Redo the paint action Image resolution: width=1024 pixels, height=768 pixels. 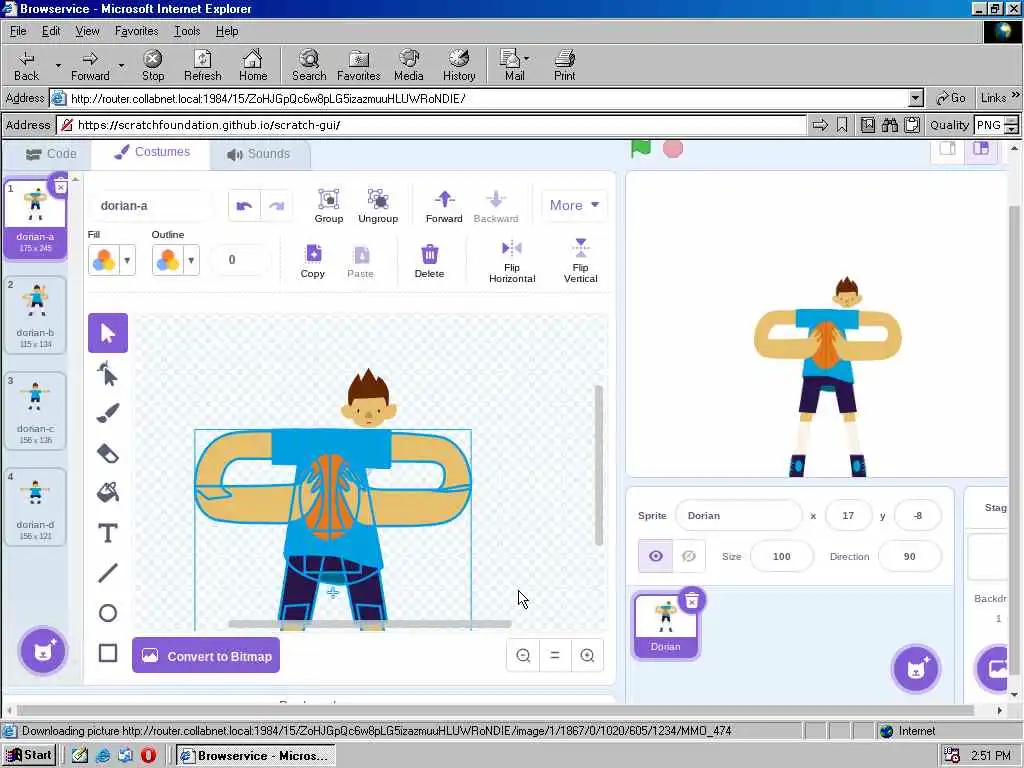(x=276, y=206)
